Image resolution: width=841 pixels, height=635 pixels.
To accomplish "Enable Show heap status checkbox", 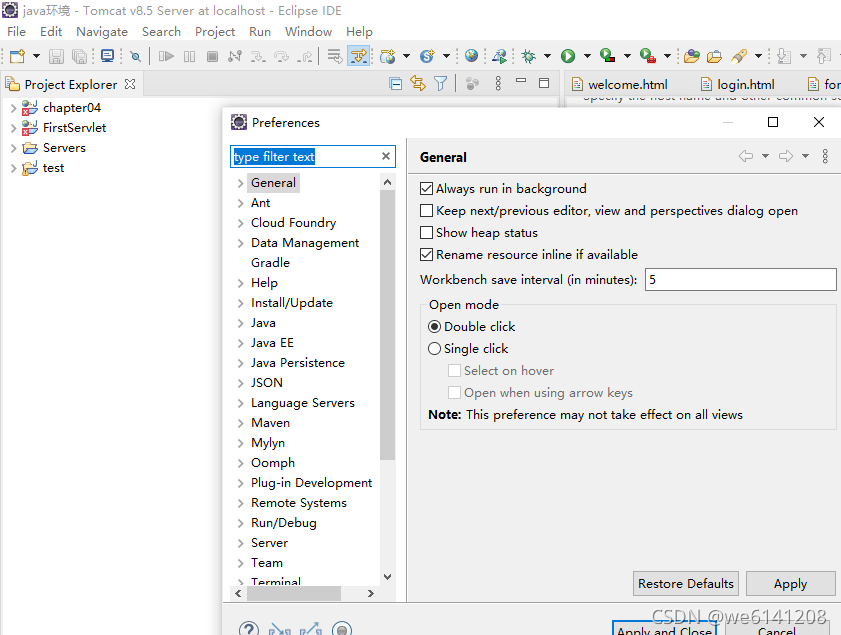I will pyautogui.click(x=426, y=233).
